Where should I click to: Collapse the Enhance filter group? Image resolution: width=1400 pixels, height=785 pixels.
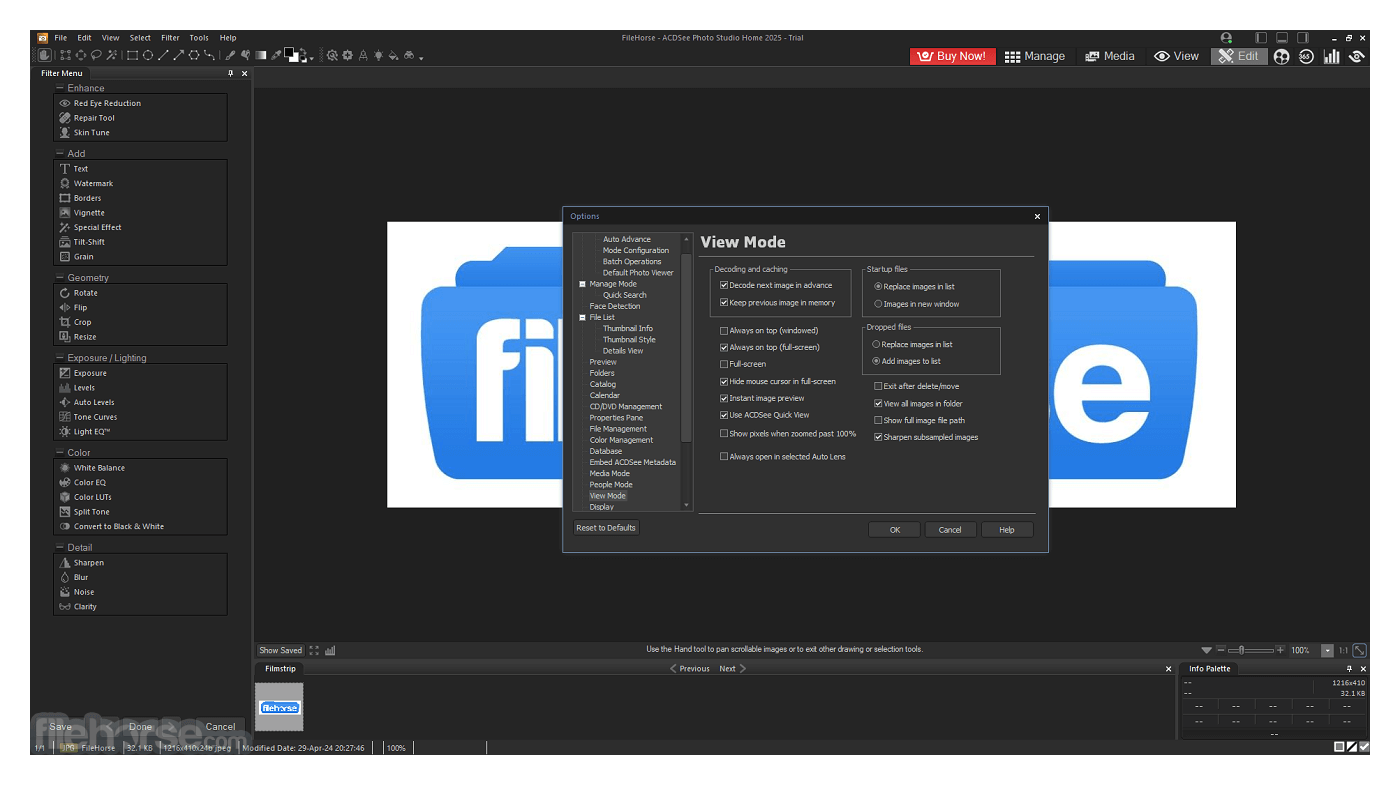[60, 88]
